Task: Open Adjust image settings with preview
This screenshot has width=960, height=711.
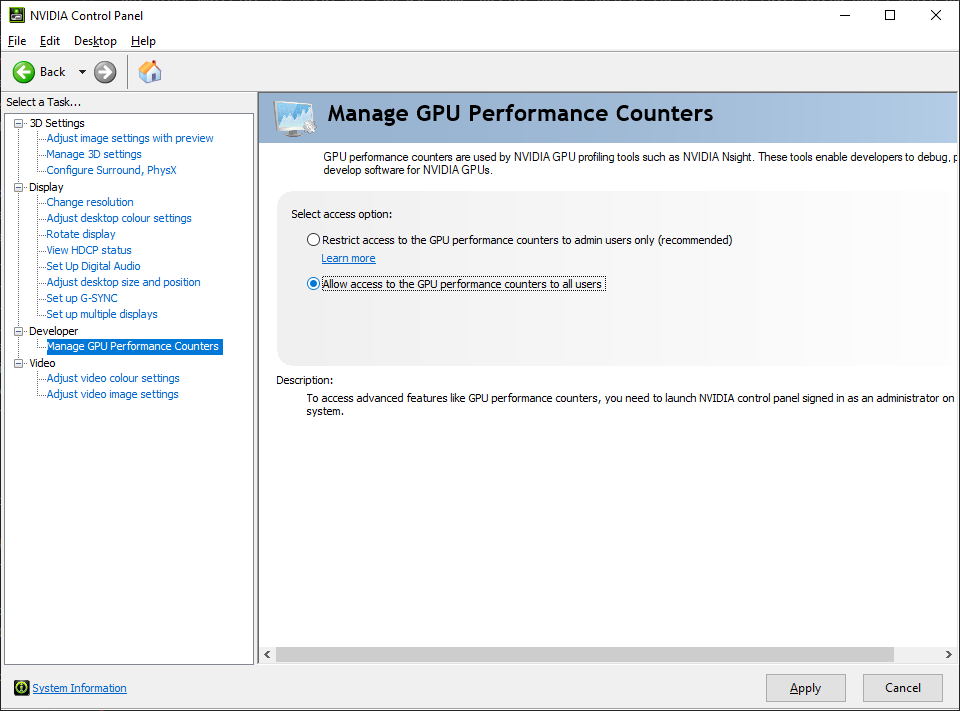Action: [130, 138]
